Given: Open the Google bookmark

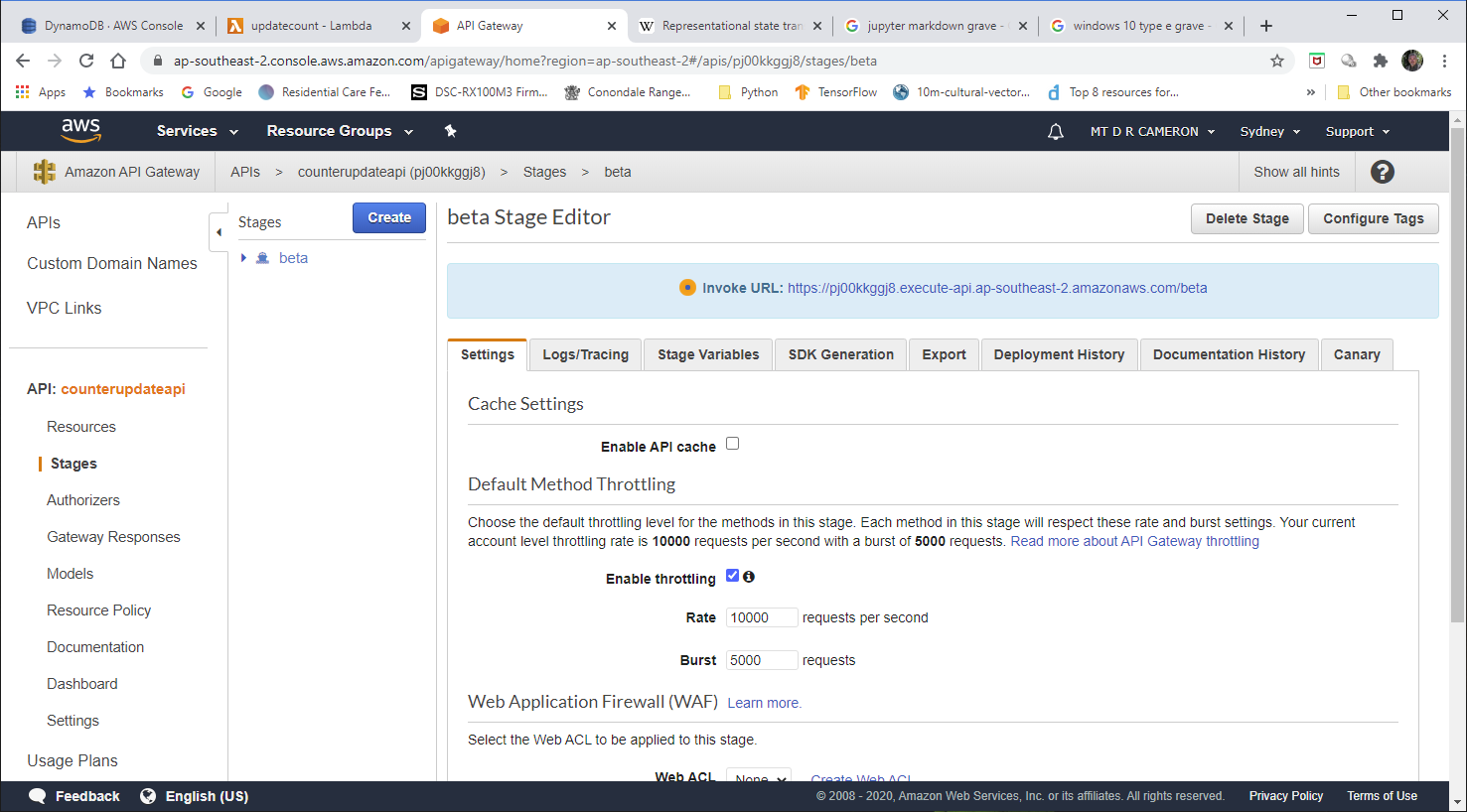Looking at the screenshot, I should click(212, 92).
